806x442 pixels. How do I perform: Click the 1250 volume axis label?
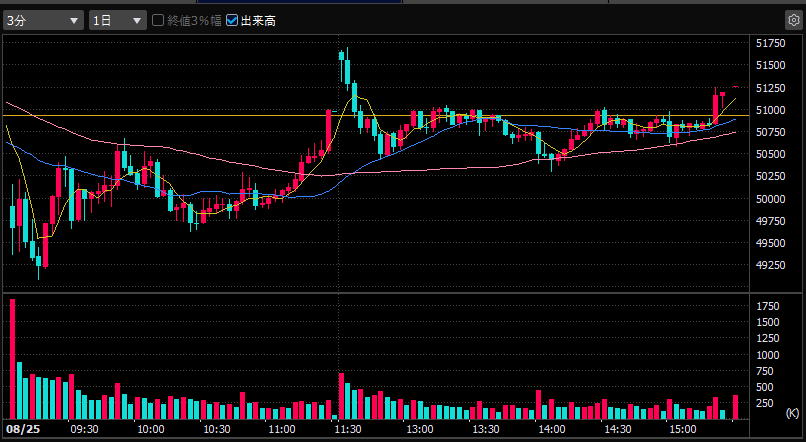pos(768,338)
